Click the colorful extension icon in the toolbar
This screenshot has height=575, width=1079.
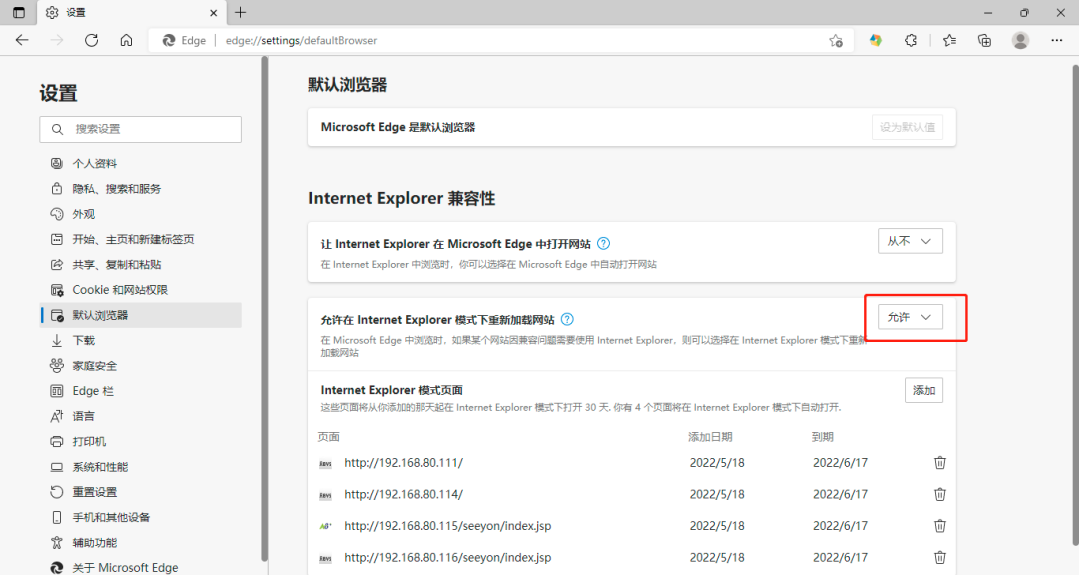pyautogui.click(x=875, y=41)
